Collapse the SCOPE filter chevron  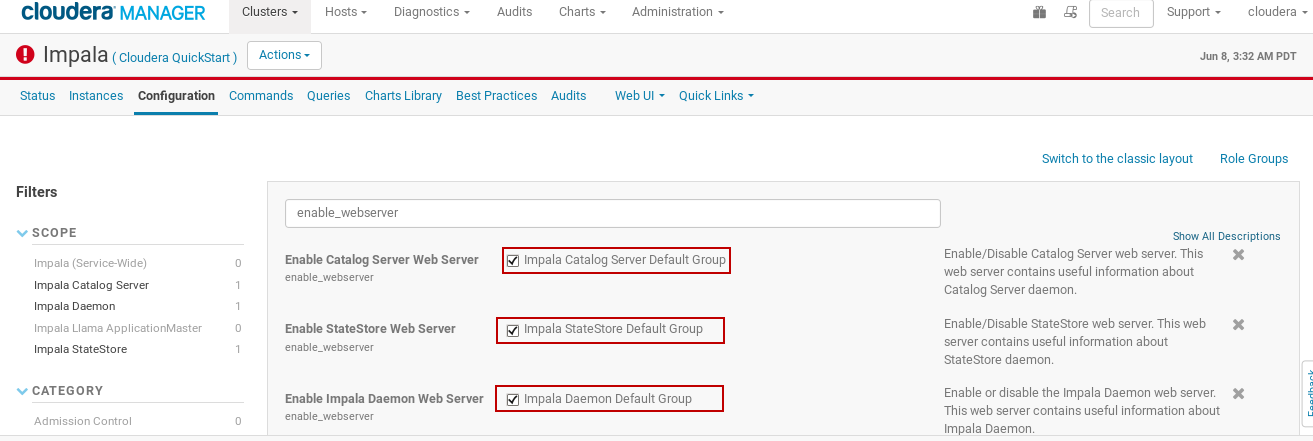point(22,233)
